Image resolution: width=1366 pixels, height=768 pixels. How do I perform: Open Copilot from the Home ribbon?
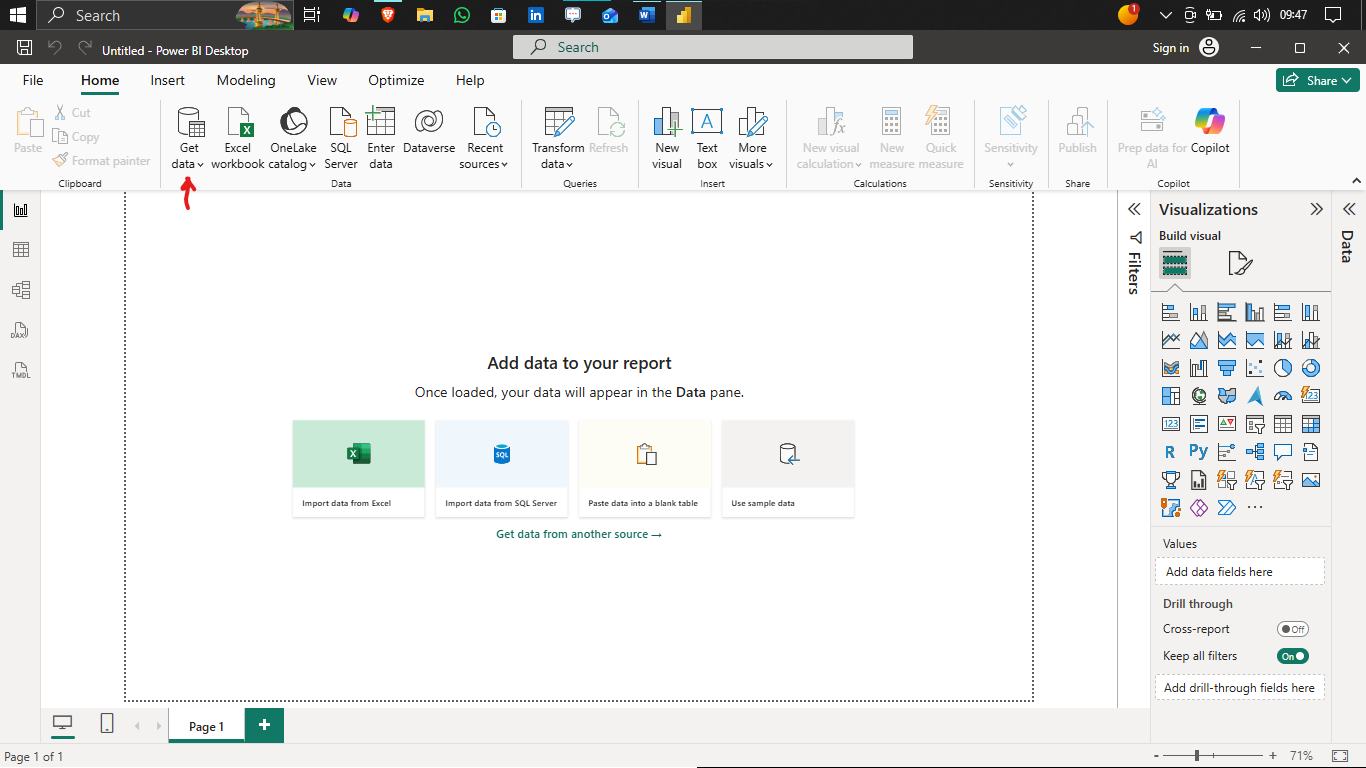[x=1210, y=131]
